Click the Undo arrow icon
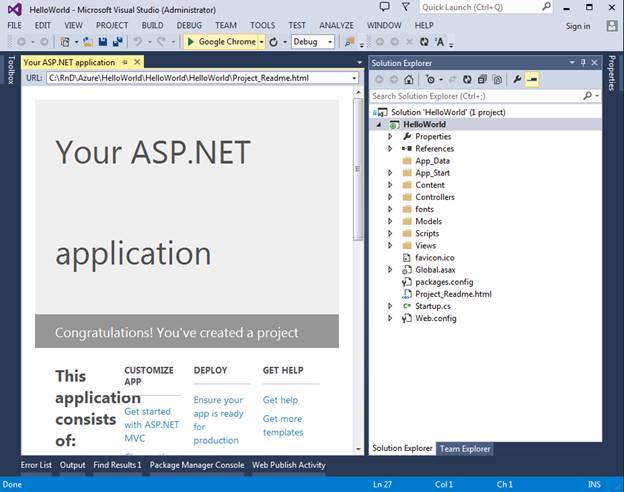The image size is (624, 492). (x=138, y=41)
